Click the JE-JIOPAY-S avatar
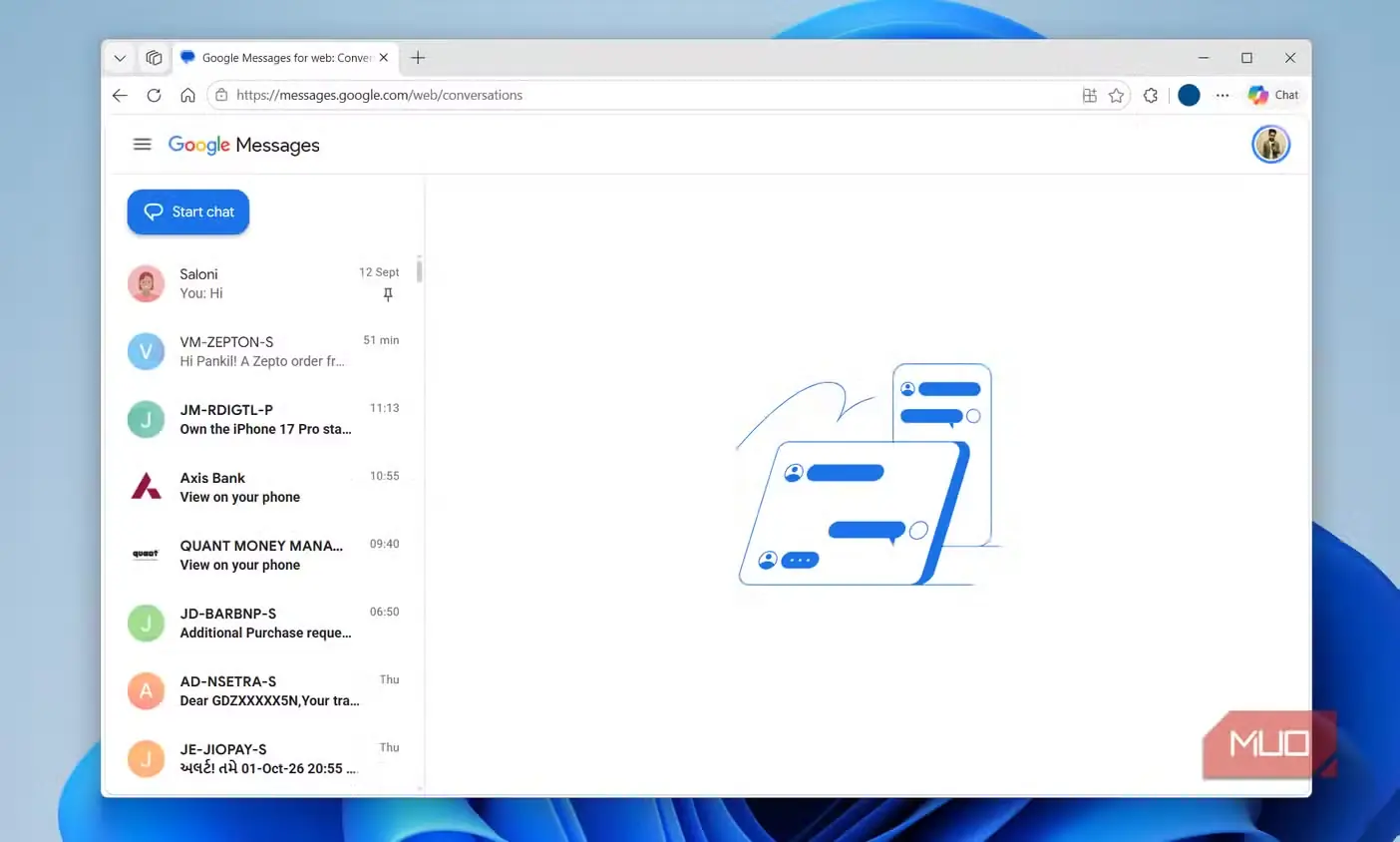Image resolution: width=1400 pixels, height=842 pixels. [147, 758]
